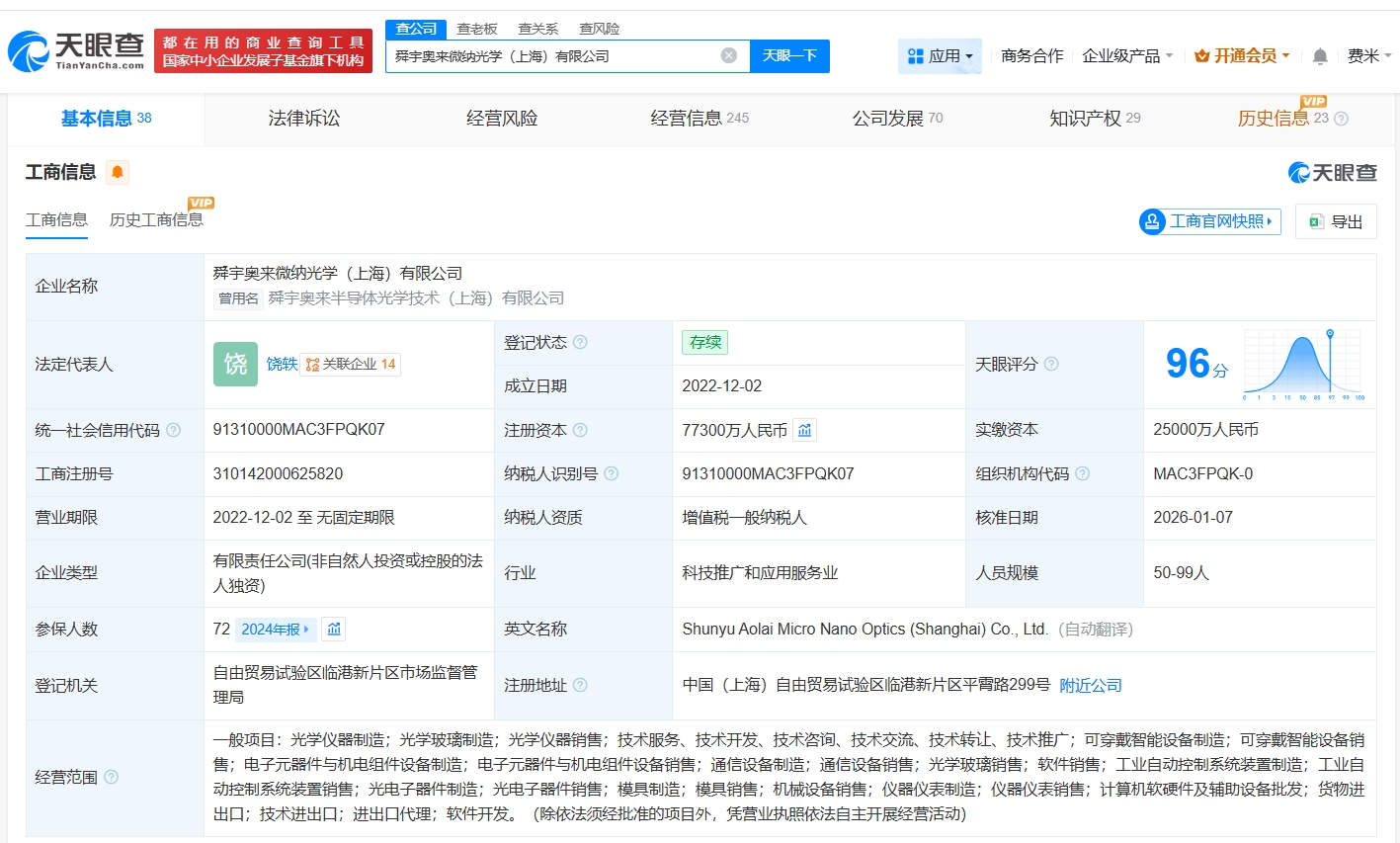Click help icon next to 登记状态

(580, 342)
